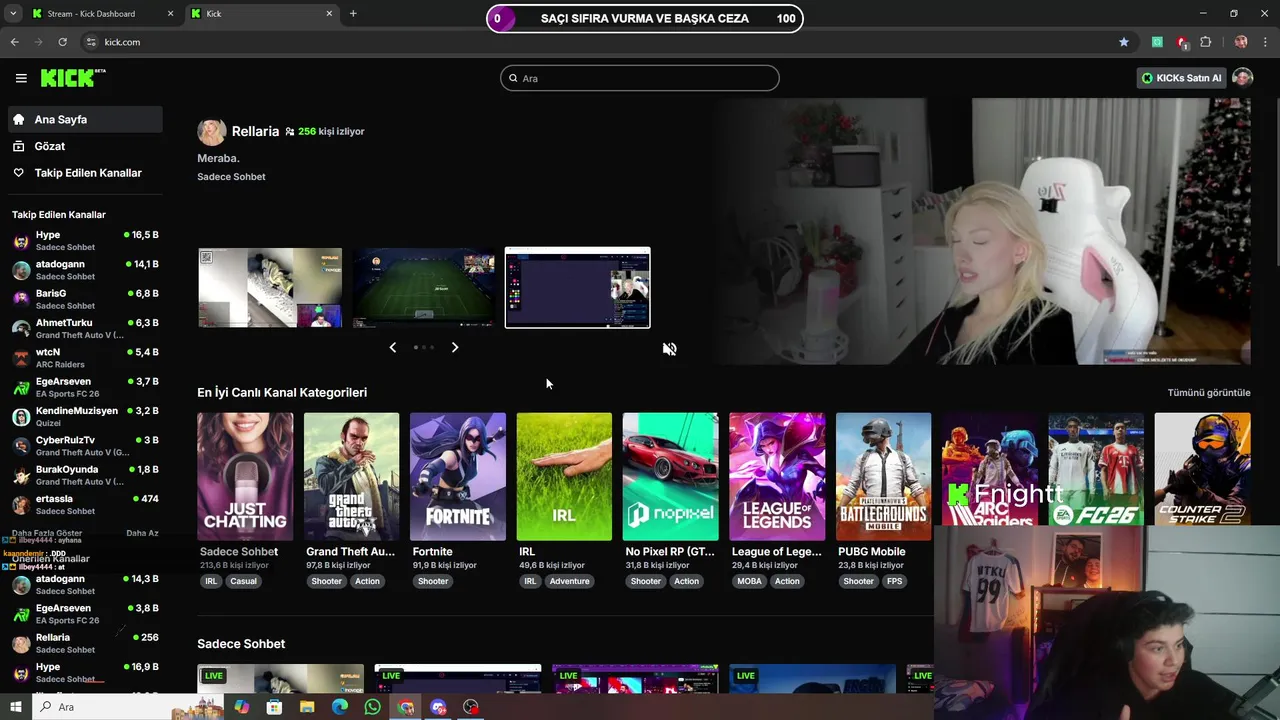
Task: Open WhatsApp from taskbar
Action: pos(372,707)
